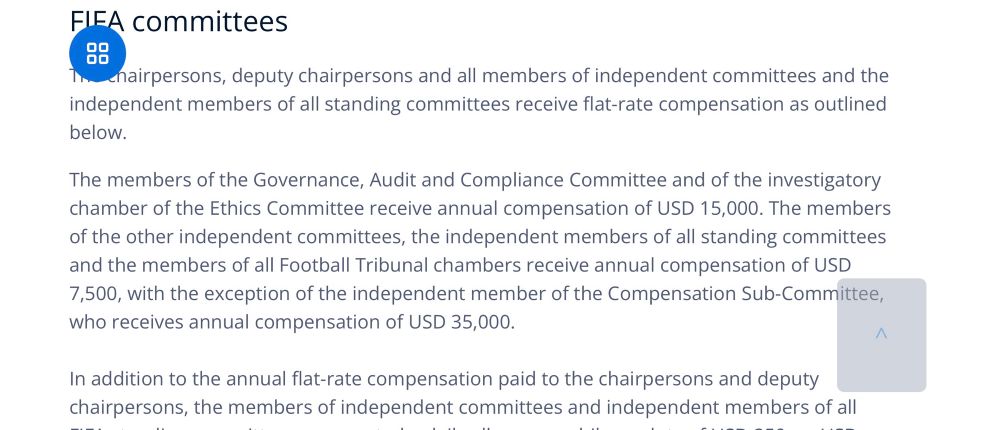This screenshot has width=1000, height=430.
Task: Click the word 'below.' ending first paragraph
Action: (98, 132)
